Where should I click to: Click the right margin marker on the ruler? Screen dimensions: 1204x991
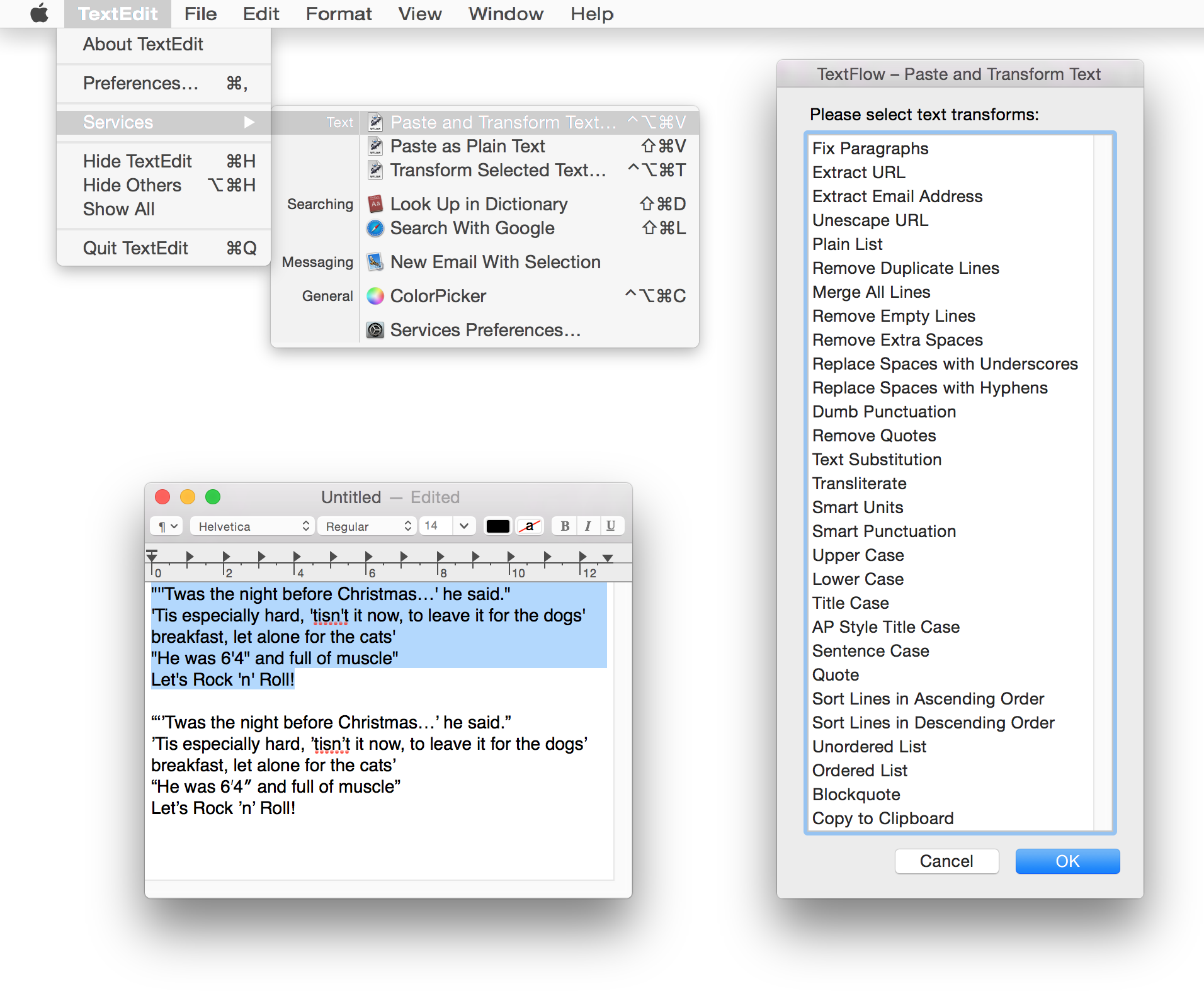pyautogui.click(x=607, y=558)
